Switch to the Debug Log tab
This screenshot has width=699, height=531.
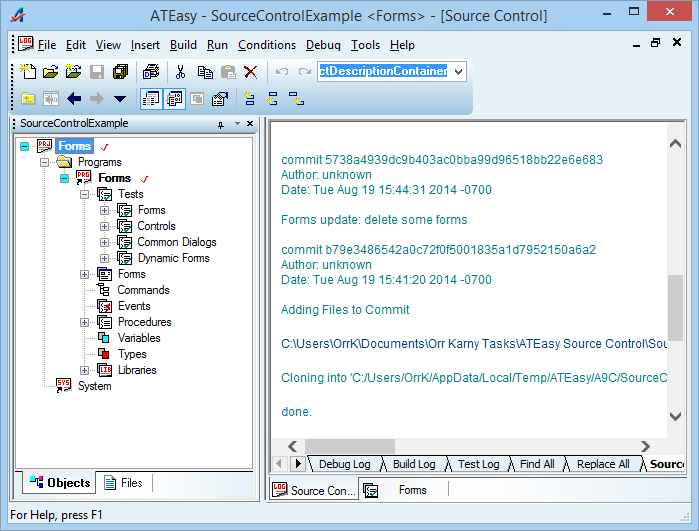[x=344, y=464]
